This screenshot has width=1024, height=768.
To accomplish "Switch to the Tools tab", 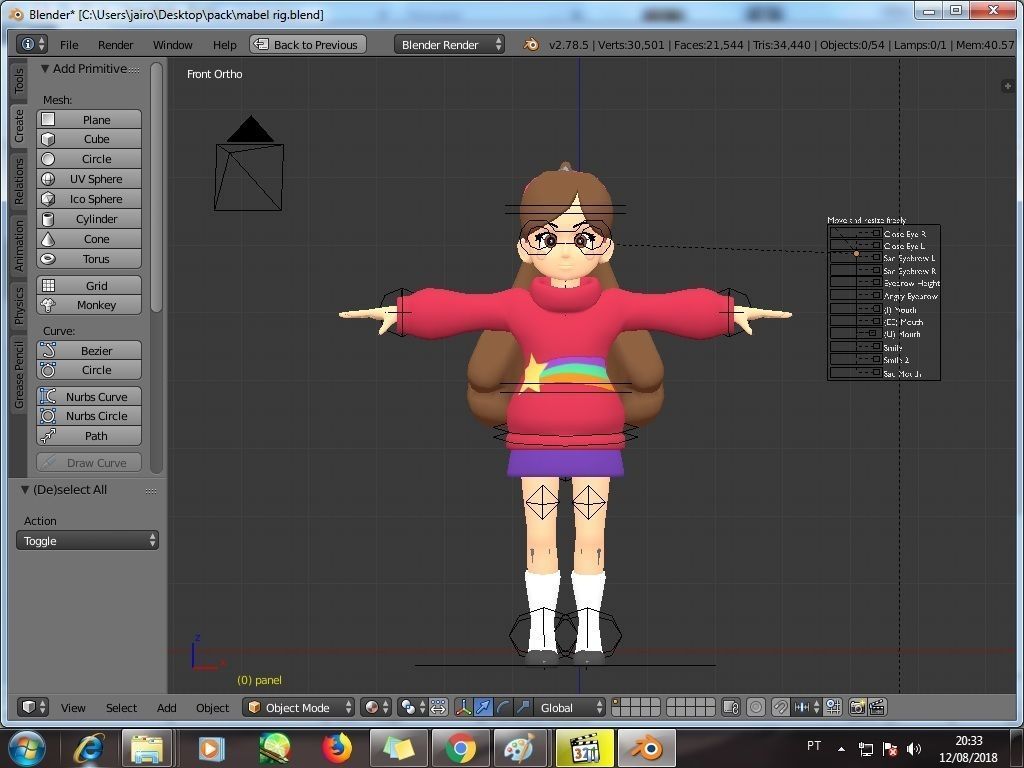I will coord(19,80).
